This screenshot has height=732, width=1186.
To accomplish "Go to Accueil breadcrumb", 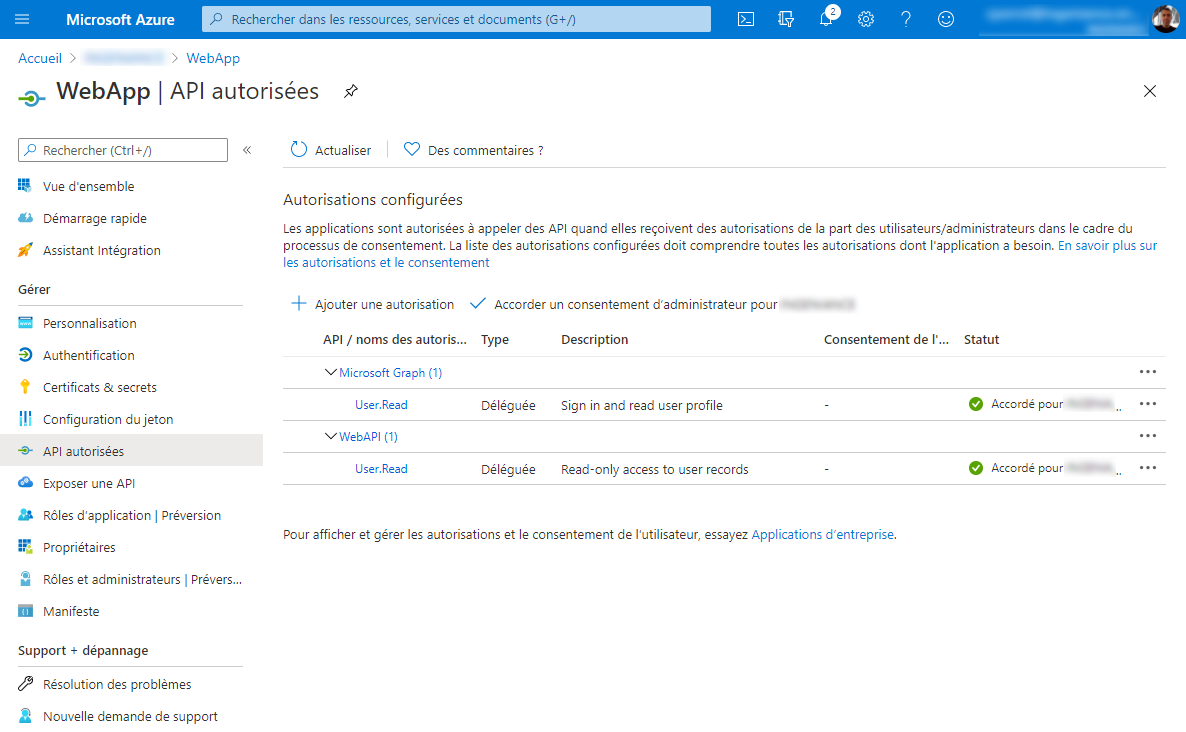I will (40, 58).
